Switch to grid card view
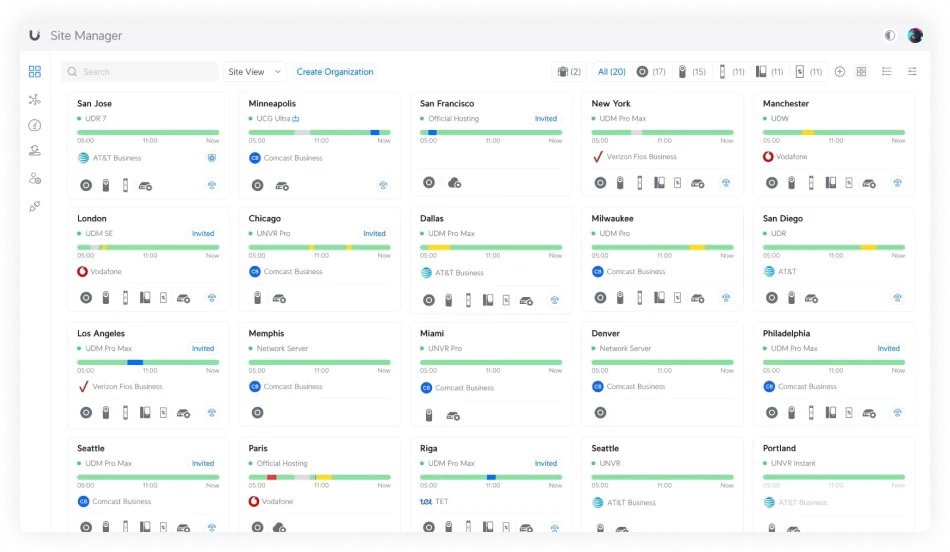Screen dimensions: 950x552 pos(862,71)
